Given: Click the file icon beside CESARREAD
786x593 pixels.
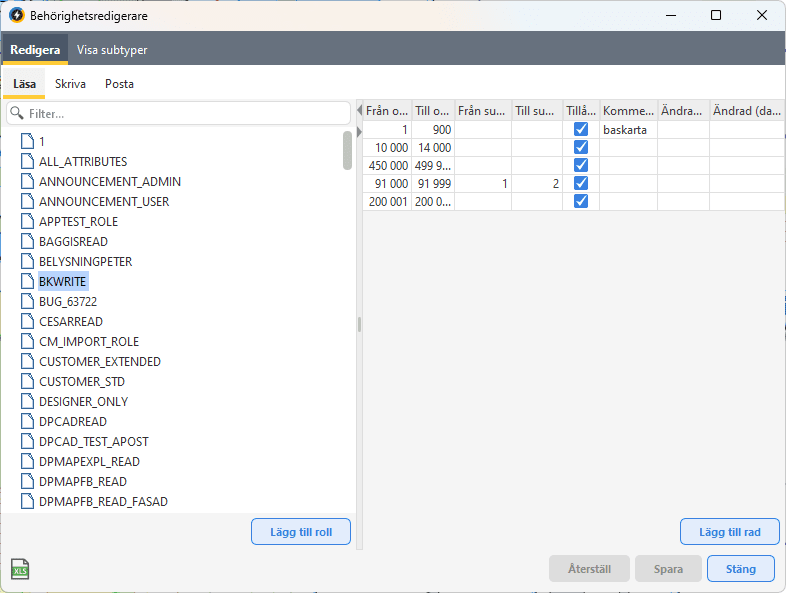Looking at the screenshot, I should (x=28, y=321).
